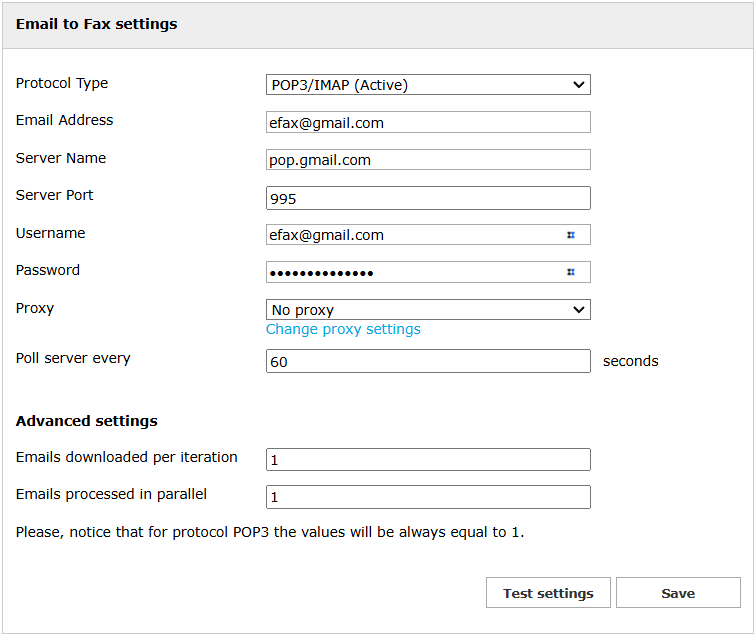Open the Protocol Type dropdown
754x634 pixels.
click(428, 85)
